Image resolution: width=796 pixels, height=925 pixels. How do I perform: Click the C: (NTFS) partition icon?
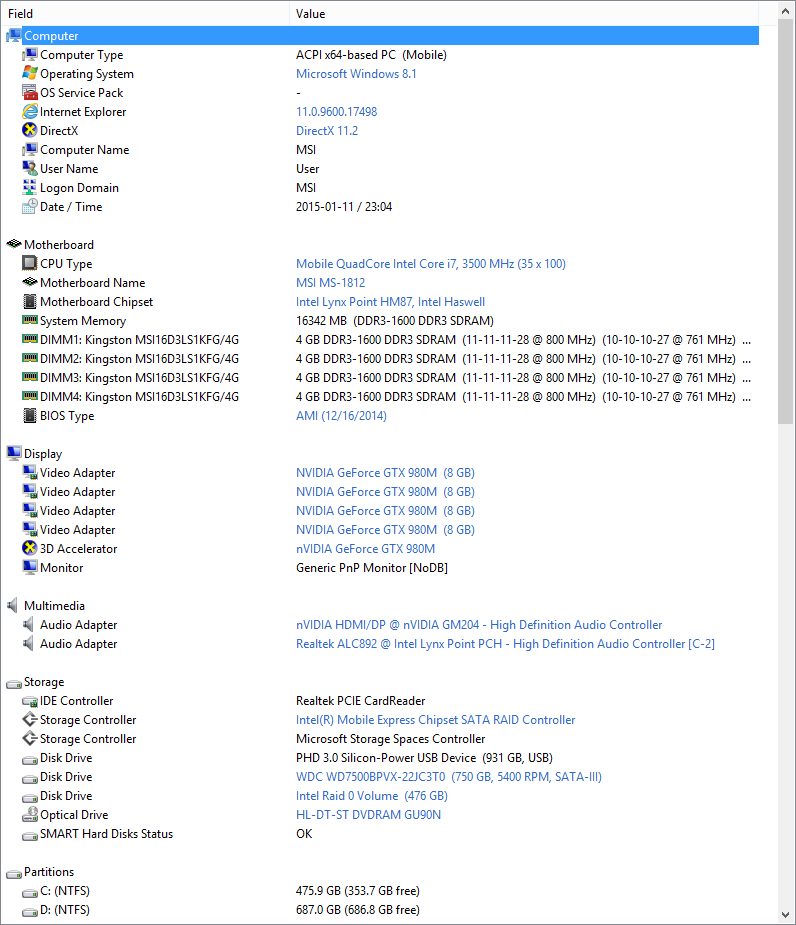[x=30, y=893]
